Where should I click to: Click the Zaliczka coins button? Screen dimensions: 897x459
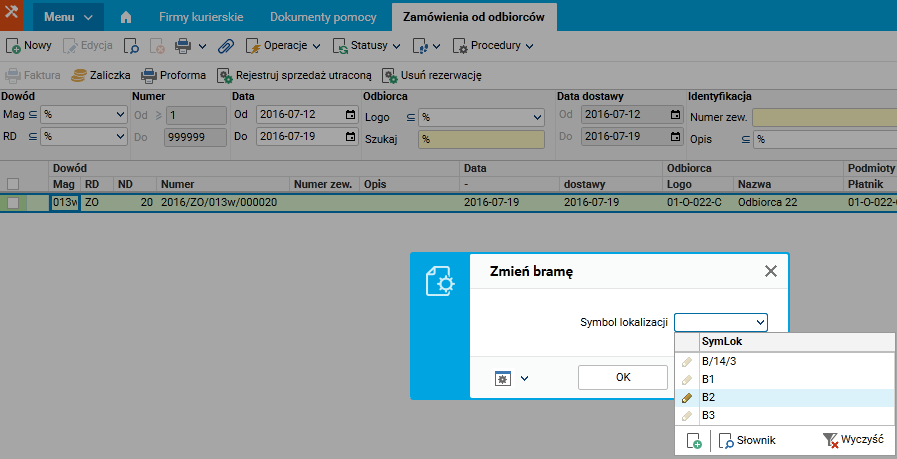101,76
